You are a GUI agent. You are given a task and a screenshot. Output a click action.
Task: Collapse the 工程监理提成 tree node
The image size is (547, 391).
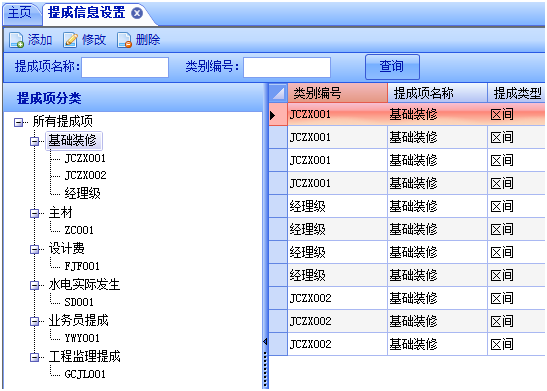34,357
